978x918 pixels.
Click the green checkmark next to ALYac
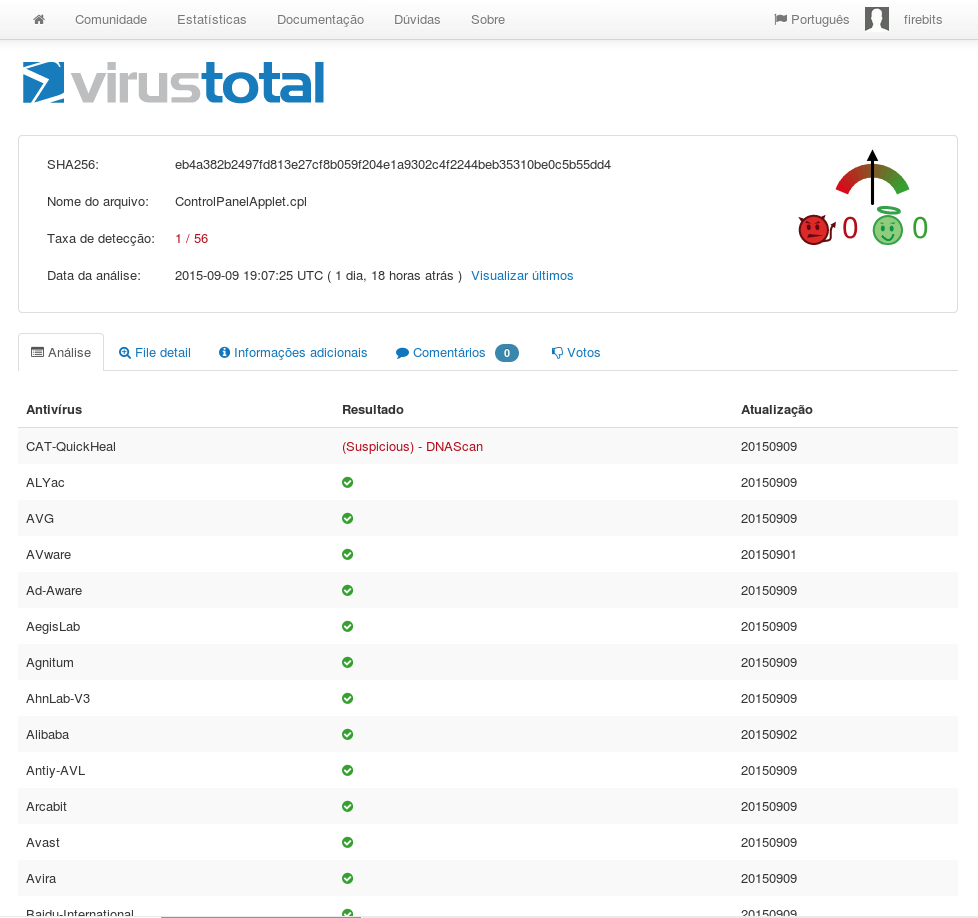(x=347, y=482)
